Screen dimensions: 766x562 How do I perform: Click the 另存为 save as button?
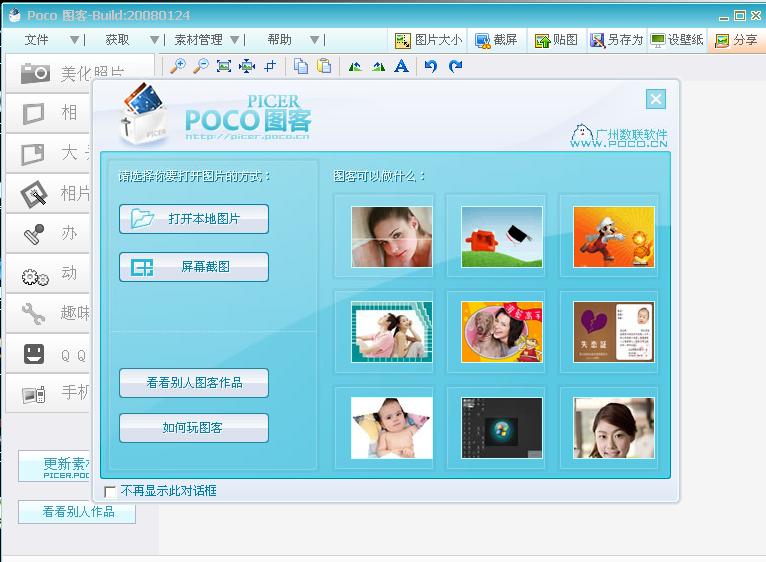tap(616, 40)
